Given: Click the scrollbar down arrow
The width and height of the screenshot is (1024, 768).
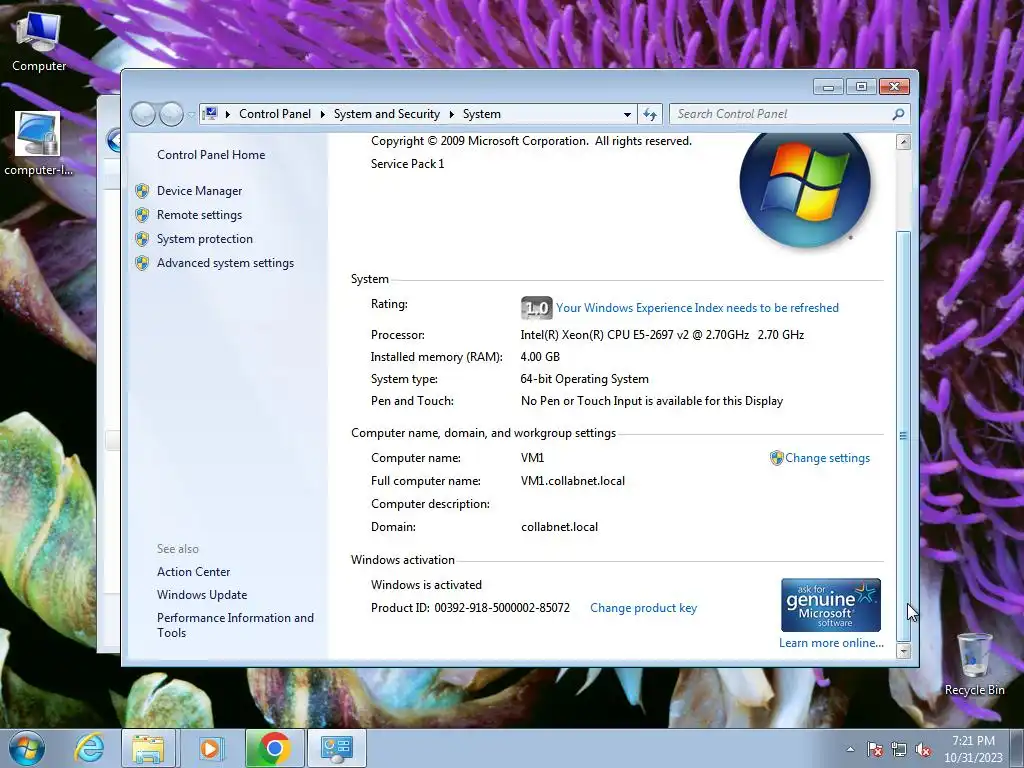Looking at the screenshot, I should 904,650.
